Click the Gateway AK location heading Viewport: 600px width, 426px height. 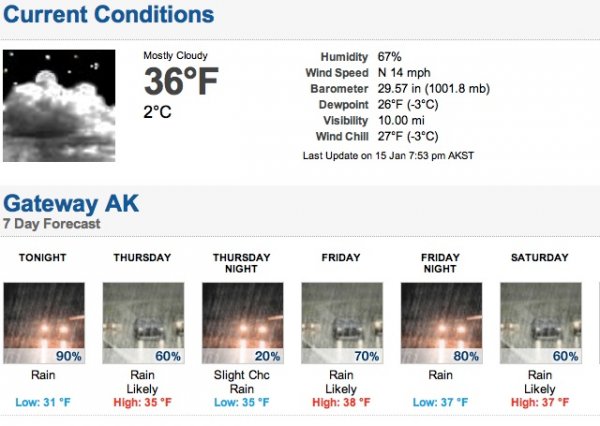point(70,205)
